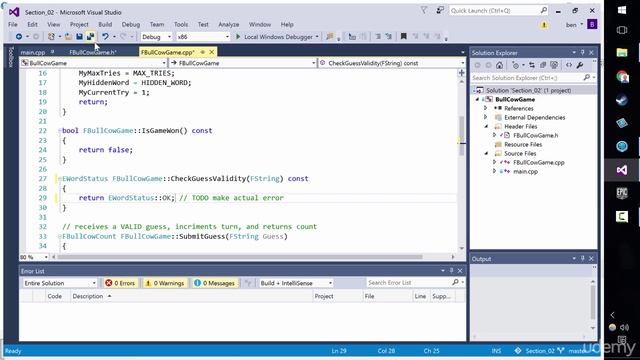The image size is (640, 360).
Task: Toggle pin on the main.cpp tab
Action: 53,52
